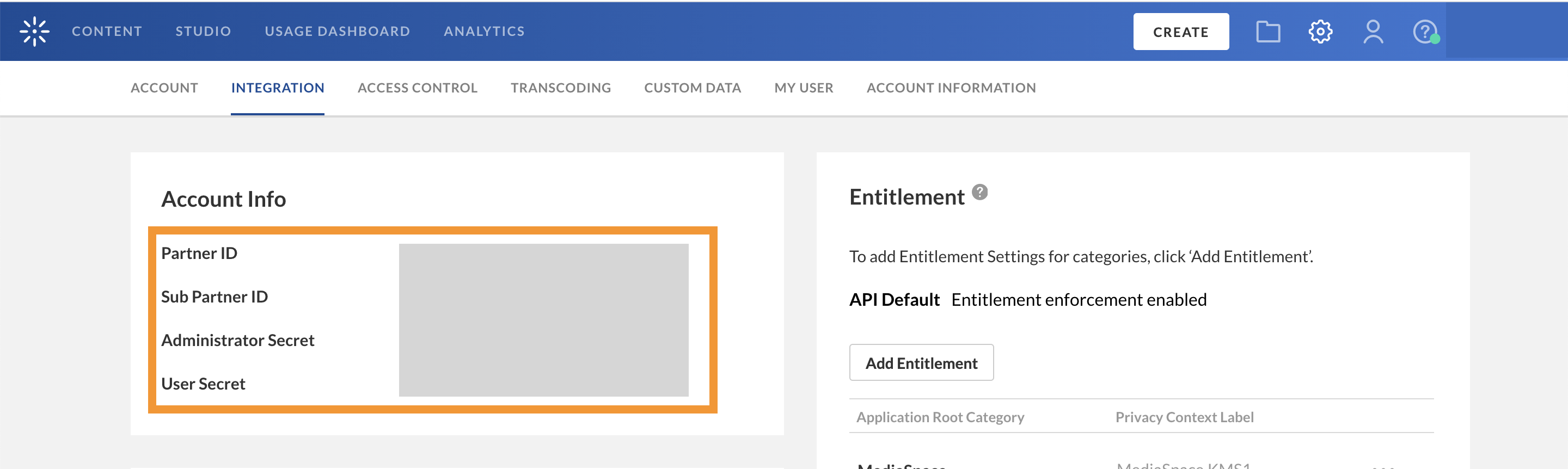This screenshot has width=1568, height=469.
Task: Open the help question mark icon
Action: click(x=1425, y=32)
